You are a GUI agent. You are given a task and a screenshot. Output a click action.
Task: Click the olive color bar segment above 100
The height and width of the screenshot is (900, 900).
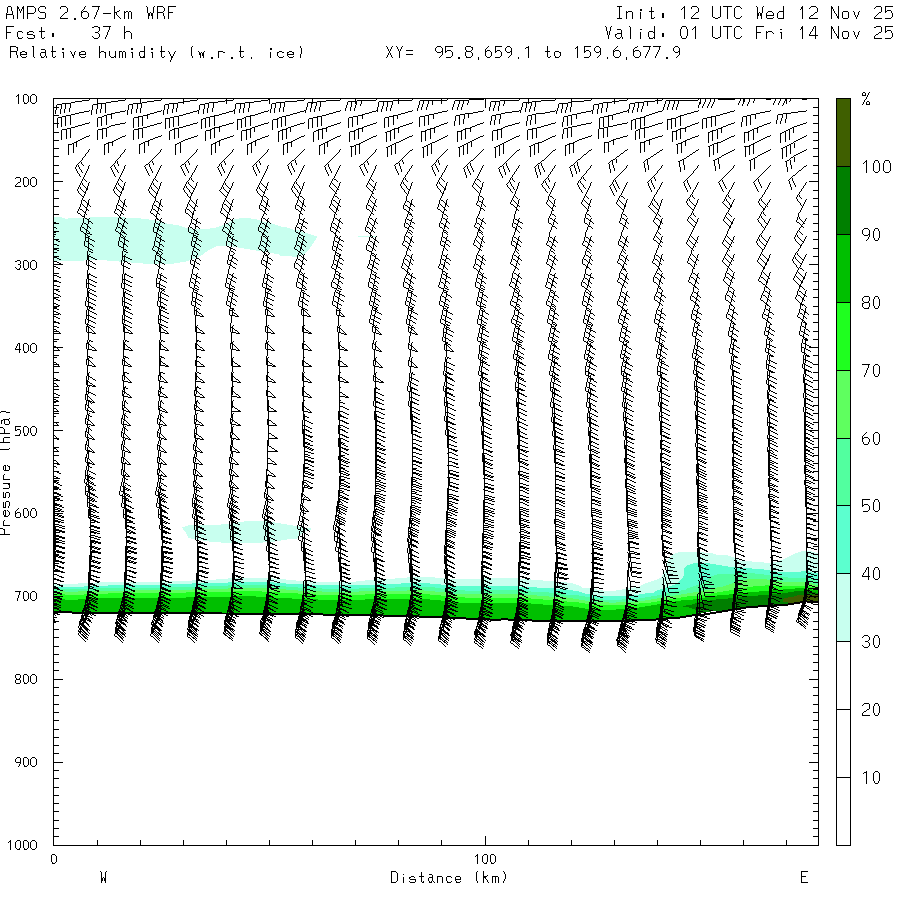coord(843,133)
